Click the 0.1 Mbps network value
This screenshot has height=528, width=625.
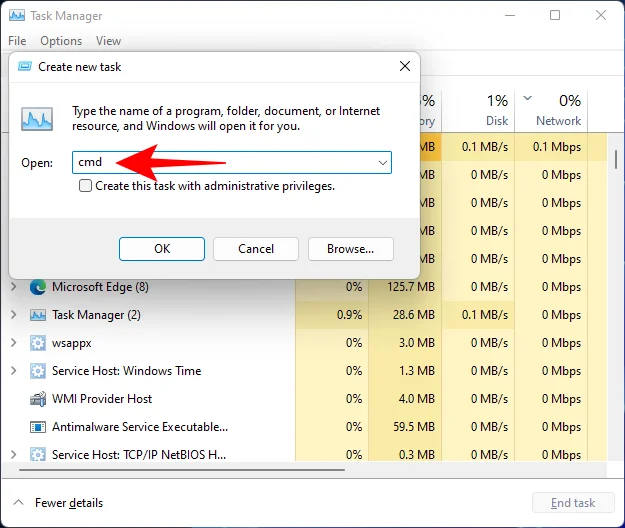(x=557, y=147)
